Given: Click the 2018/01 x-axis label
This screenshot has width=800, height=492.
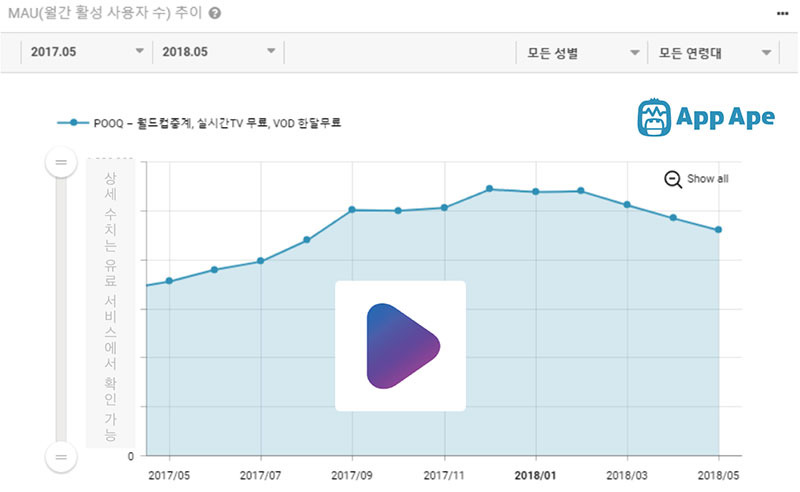Looking at the screenshot, I should (535, 476).
